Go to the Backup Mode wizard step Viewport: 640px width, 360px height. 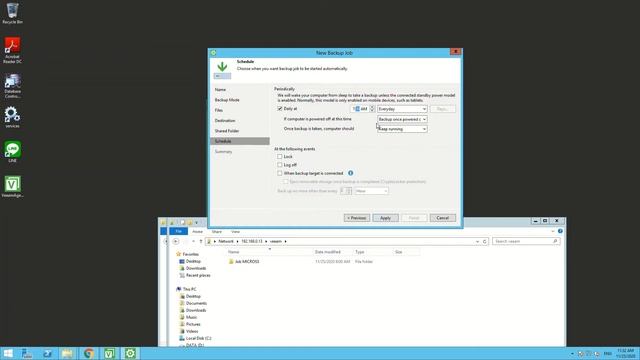point(227,100)
